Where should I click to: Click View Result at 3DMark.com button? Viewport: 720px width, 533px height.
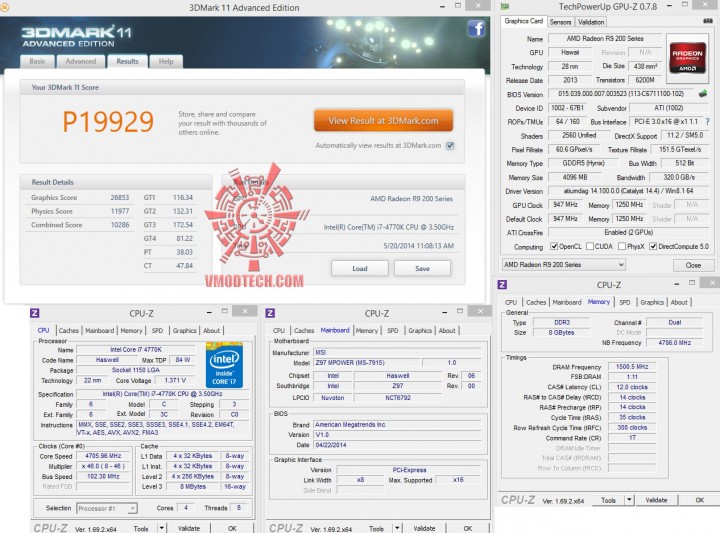(383, 121)
